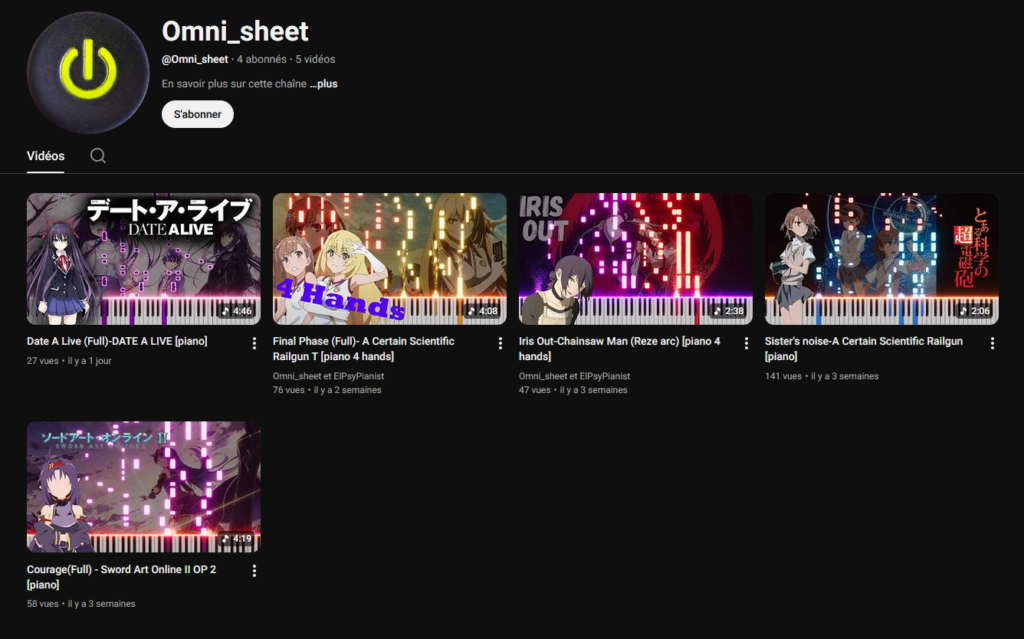Viewport: 1024px width, 639px height.
Task: Click title Final Phase (Full)- A Certain Scientific Railgun T
Action: [x=364, y=349]
